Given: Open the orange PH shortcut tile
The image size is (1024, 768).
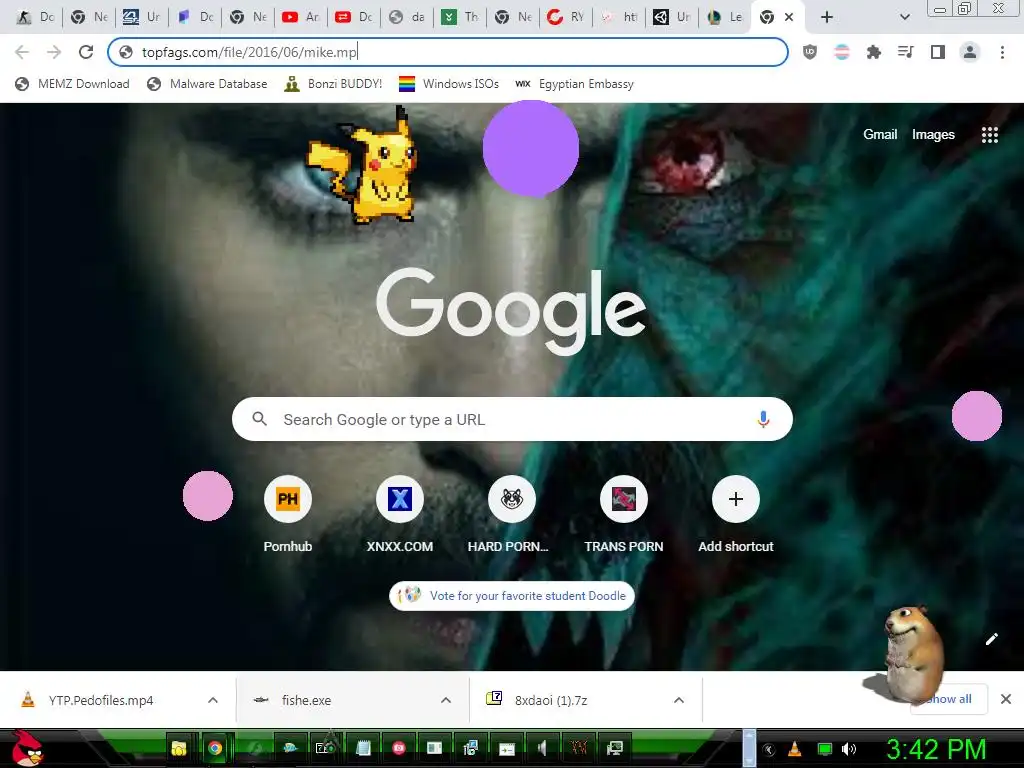Looking at the screenshot, I should (288, 499).
